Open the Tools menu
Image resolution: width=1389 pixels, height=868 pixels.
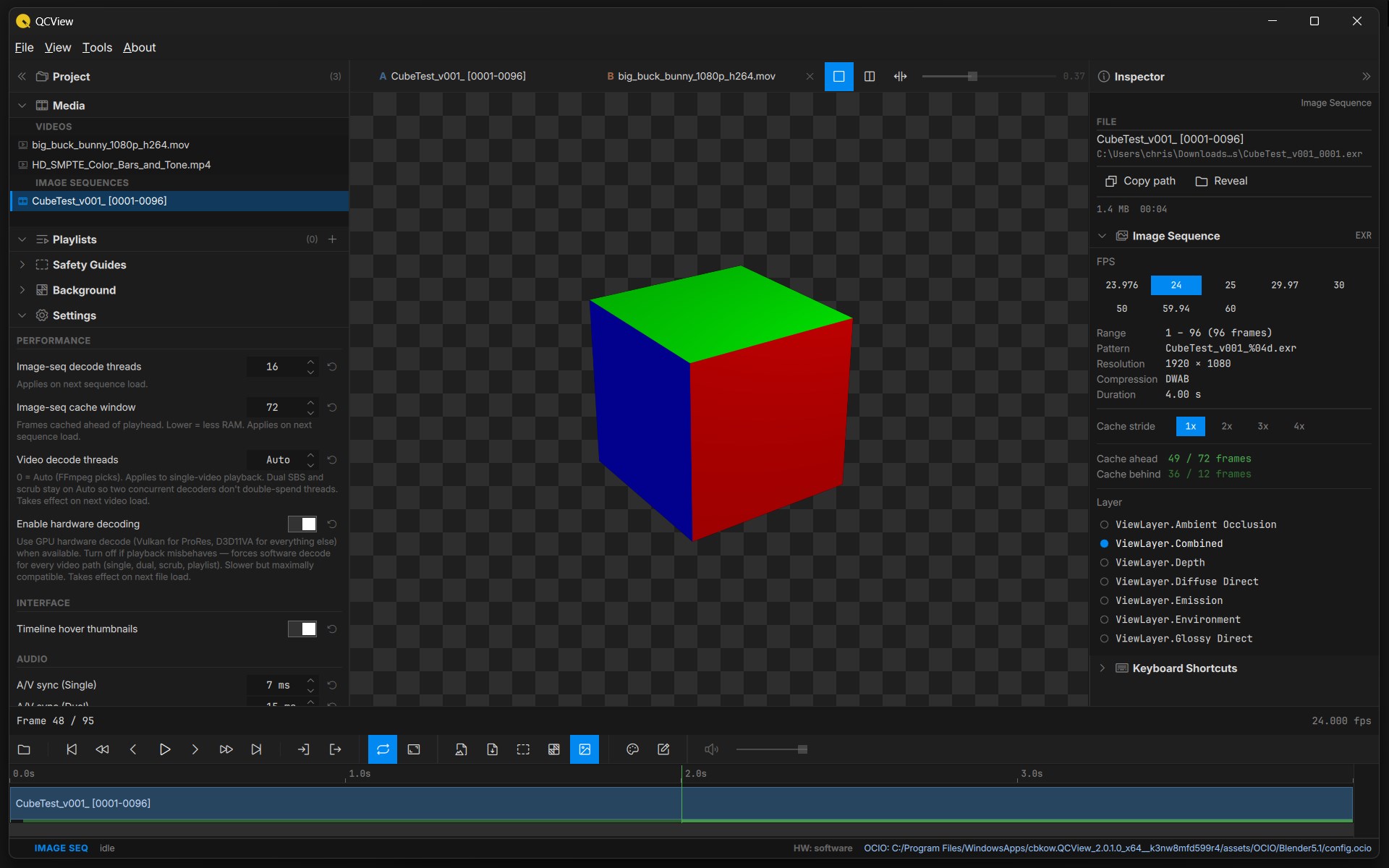[97, 47]
